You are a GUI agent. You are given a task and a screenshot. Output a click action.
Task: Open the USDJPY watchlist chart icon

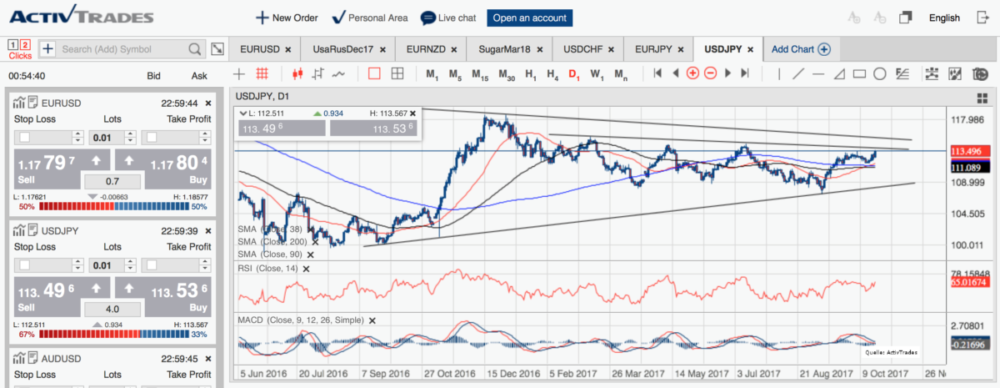pos(18,230)
